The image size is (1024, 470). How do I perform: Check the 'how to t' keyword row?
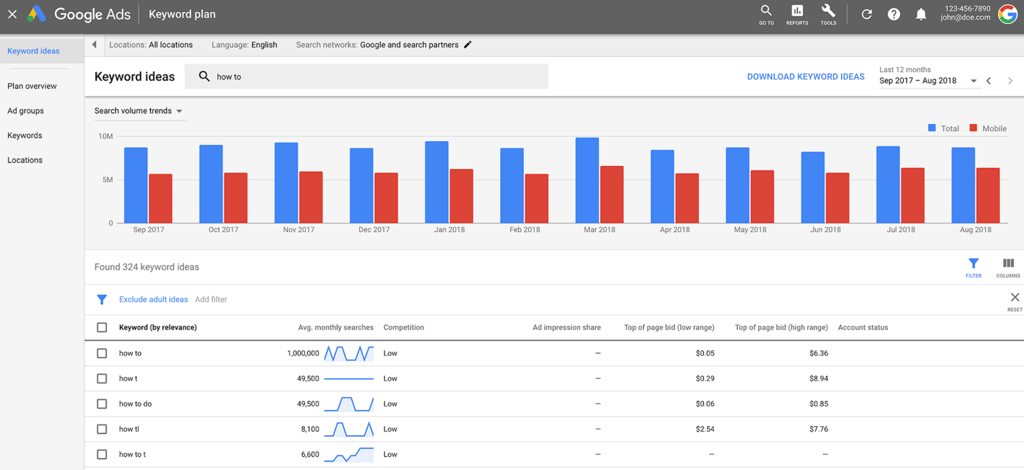102,454
